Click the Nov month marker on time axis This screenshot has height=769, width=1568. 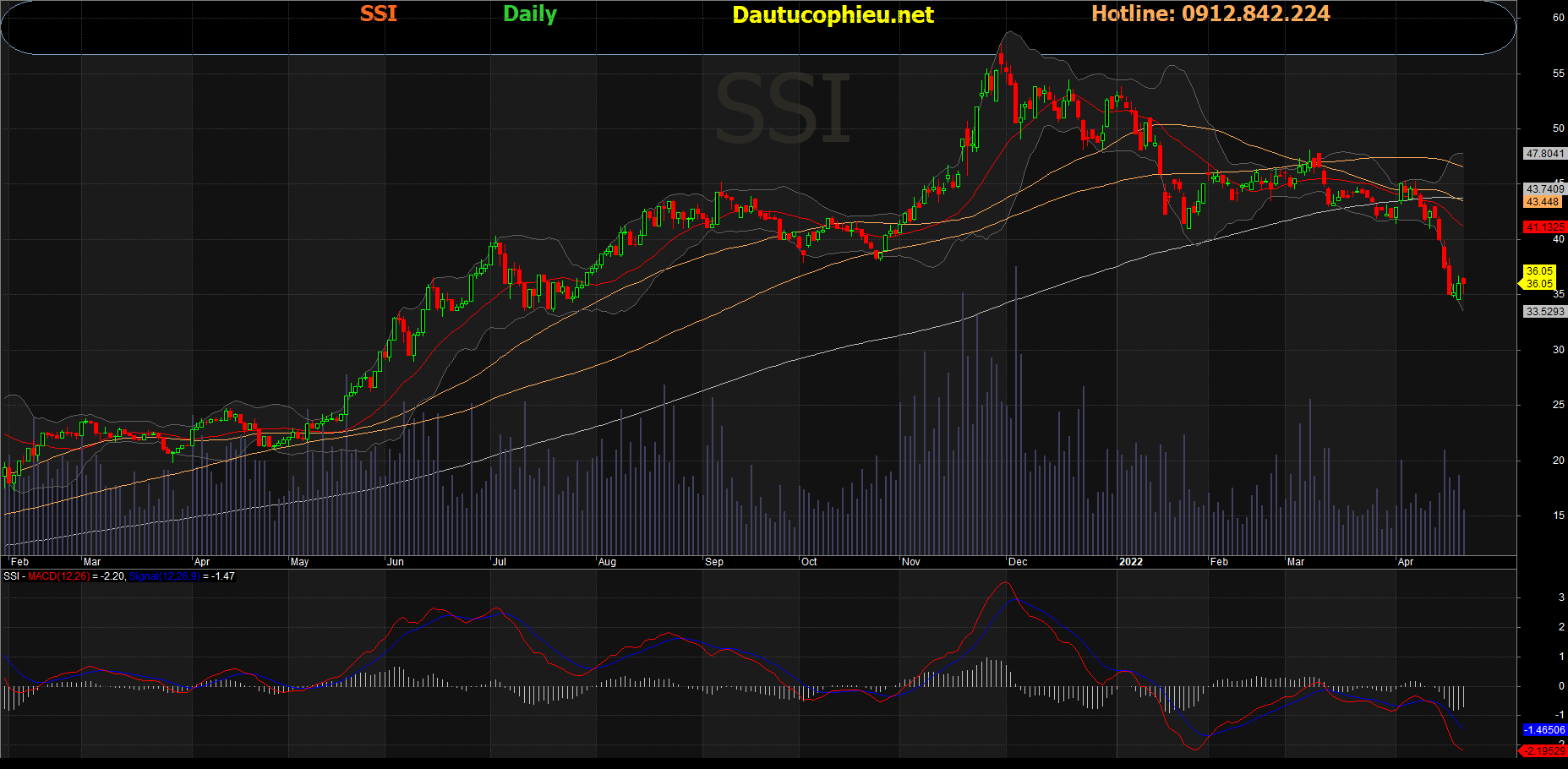[x=911, y=562]
